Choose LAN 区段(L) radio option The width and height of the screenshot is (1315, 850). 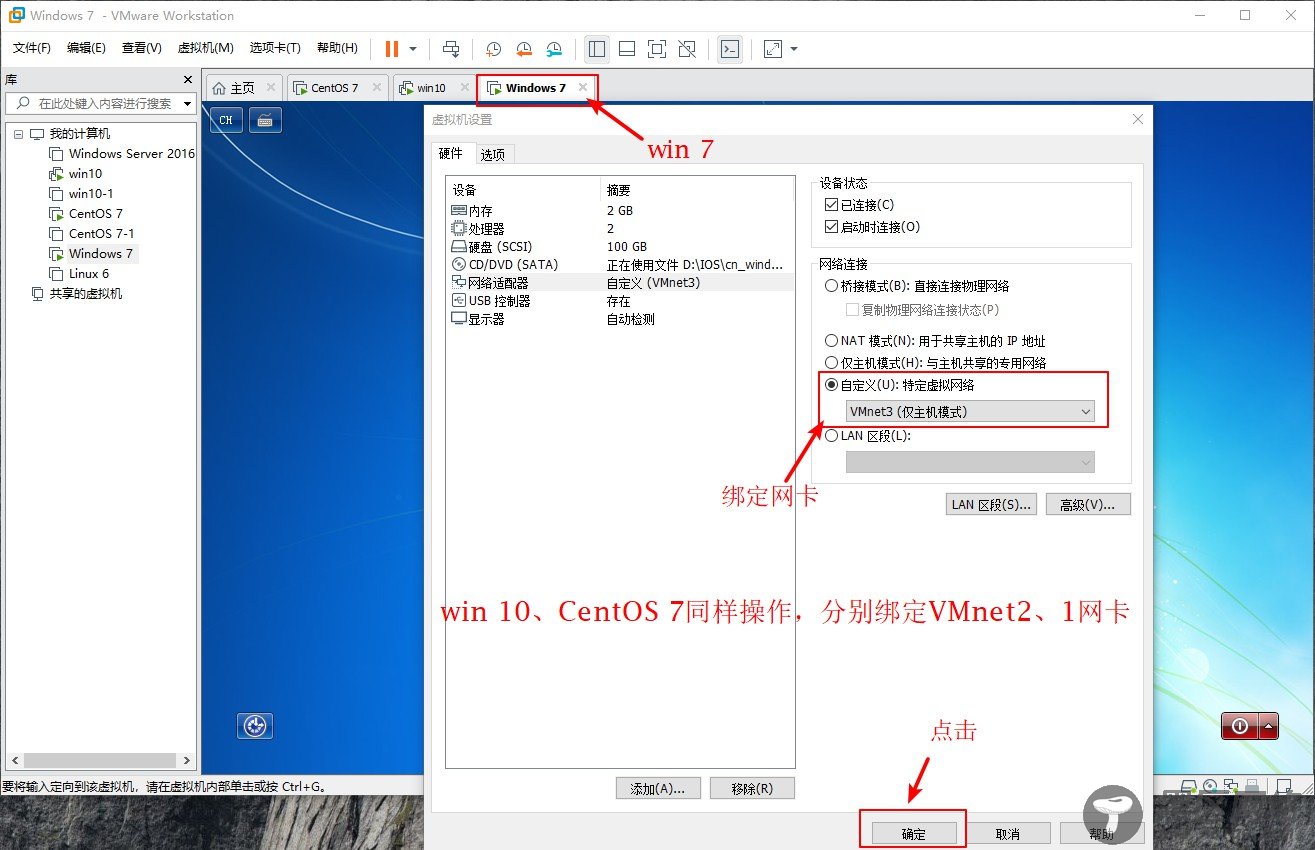[831, 436]
